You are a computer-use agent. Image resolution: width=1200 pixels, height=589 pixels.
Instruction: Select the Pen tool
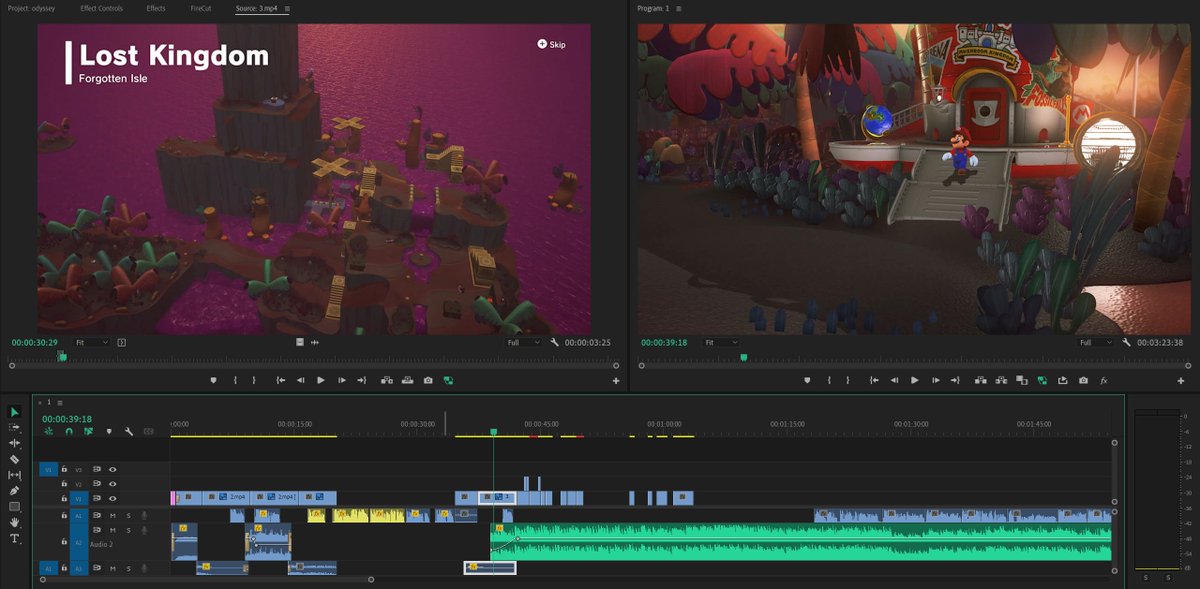click(15, 491)
